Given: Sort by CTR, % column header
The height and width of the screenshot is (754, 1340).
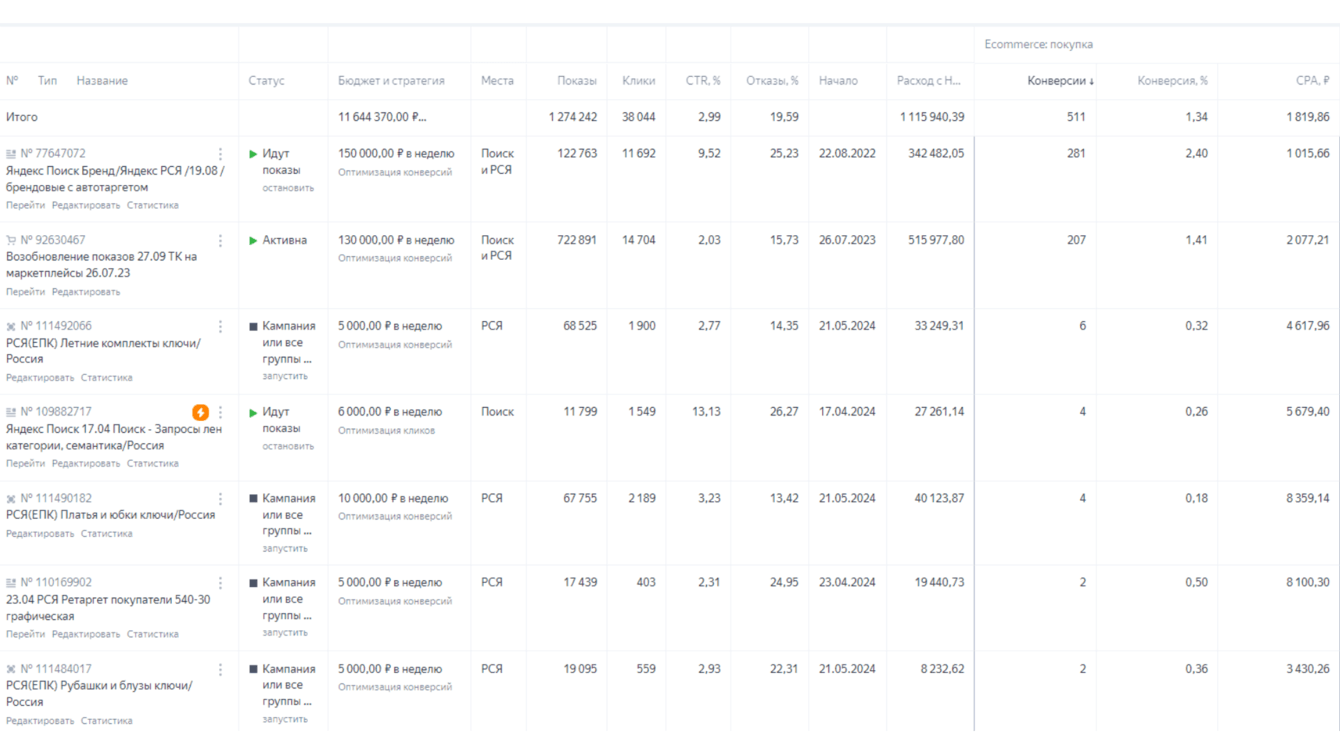Looking at the screenshot, I should (703, 81).
